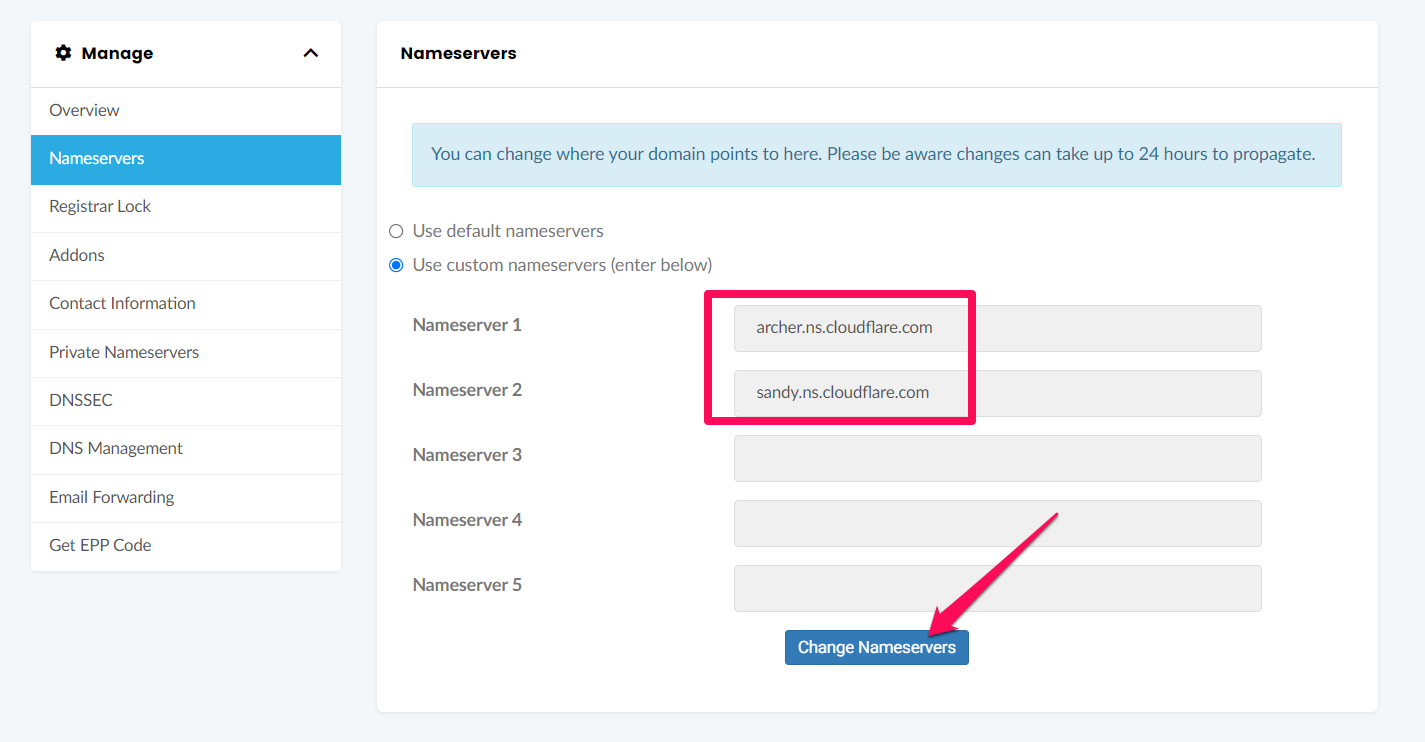Open the Addons page
The height and width of the screenshot is (742, 1425).
coord(77,255)
